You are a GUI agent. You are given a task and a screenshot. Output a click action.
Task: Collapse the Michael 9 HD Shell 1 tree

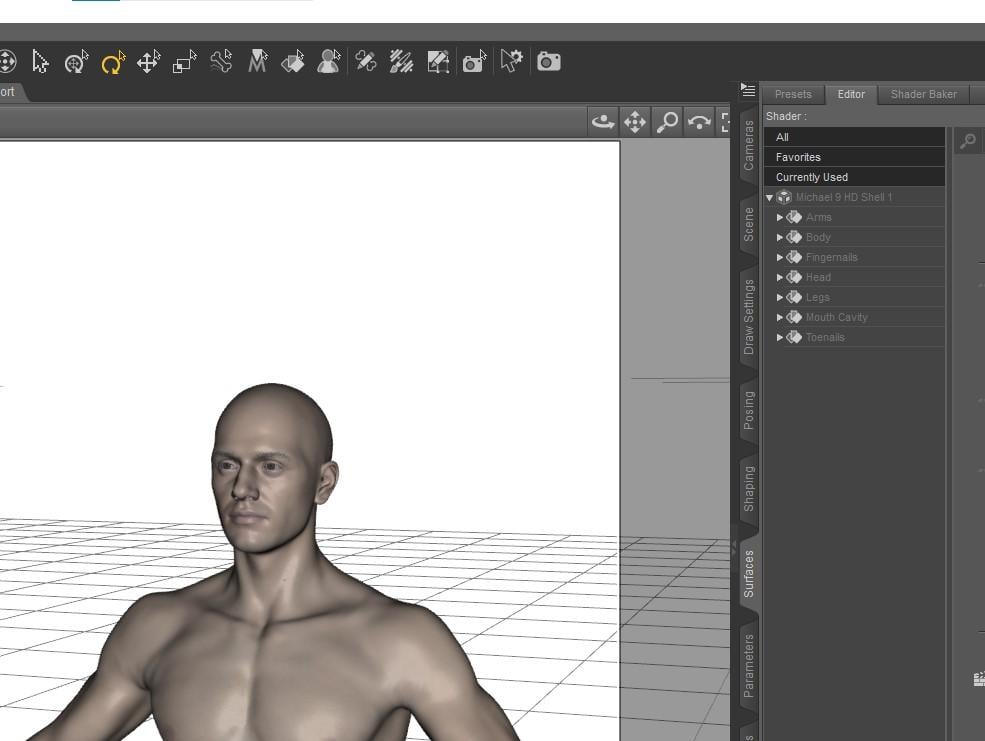coord(770,197)
